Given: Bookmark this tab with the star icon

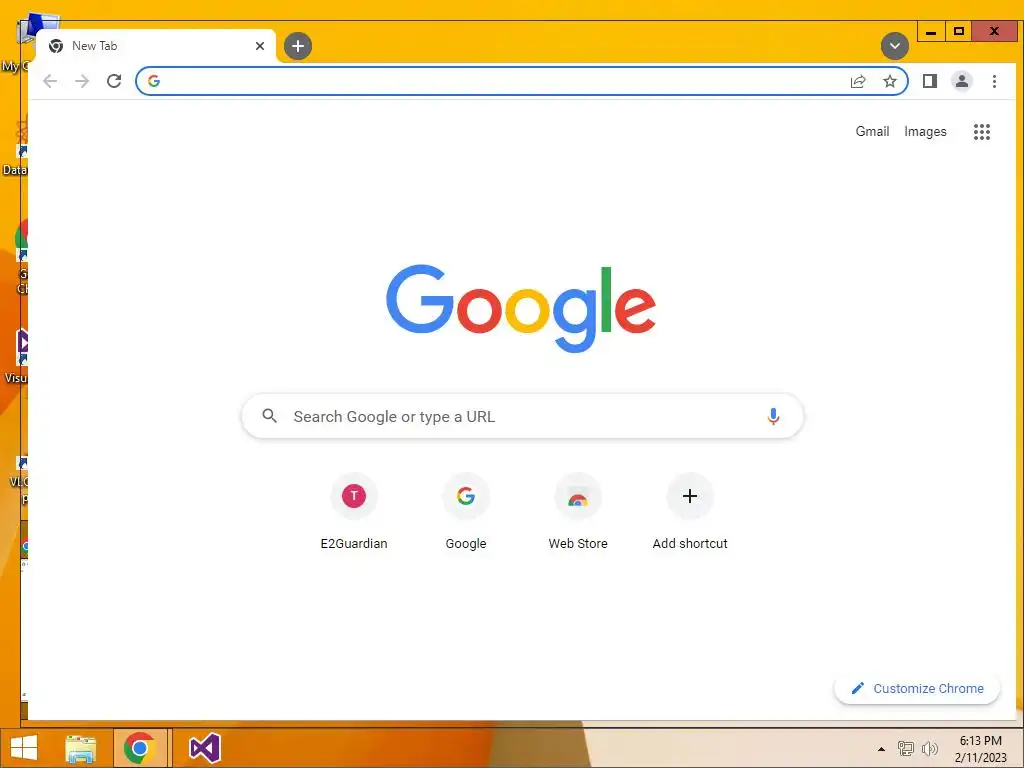Looking at the screenshot, I should (x=889, y=81).
